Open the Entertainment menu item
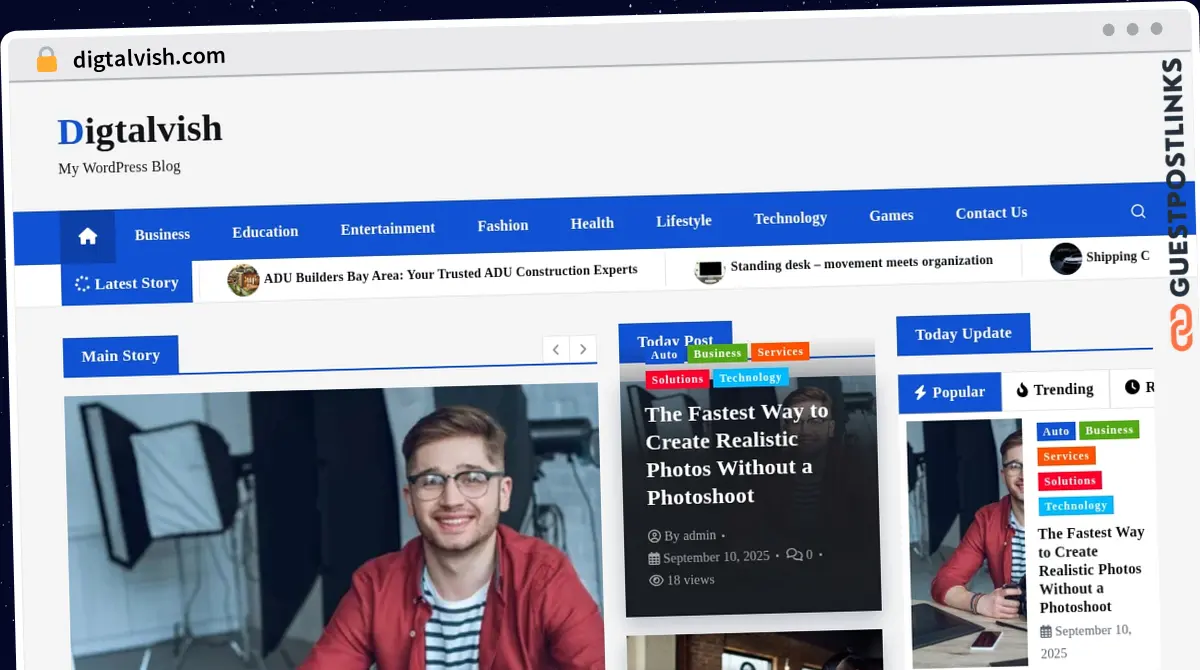The image size is (1200, 670). coord(387,228)
